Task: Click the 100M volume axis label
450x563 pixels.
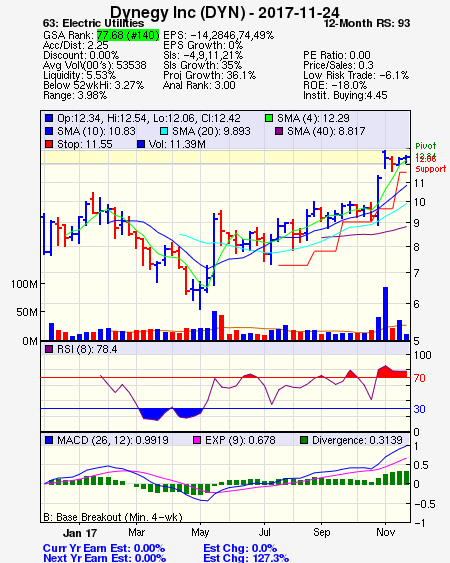Action: click(x=24, y=284)
